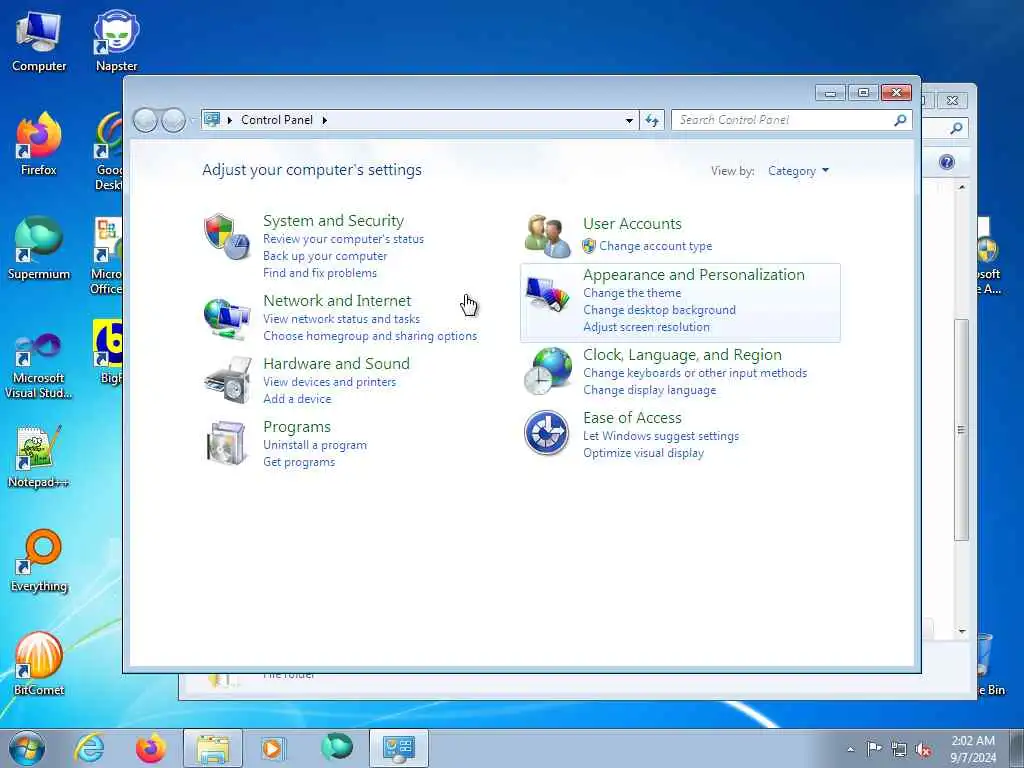The height and width of the screenshot is (768, 1024).
Task: Click Choose homegroup and sharing options
Action: (x=370, y=336)
